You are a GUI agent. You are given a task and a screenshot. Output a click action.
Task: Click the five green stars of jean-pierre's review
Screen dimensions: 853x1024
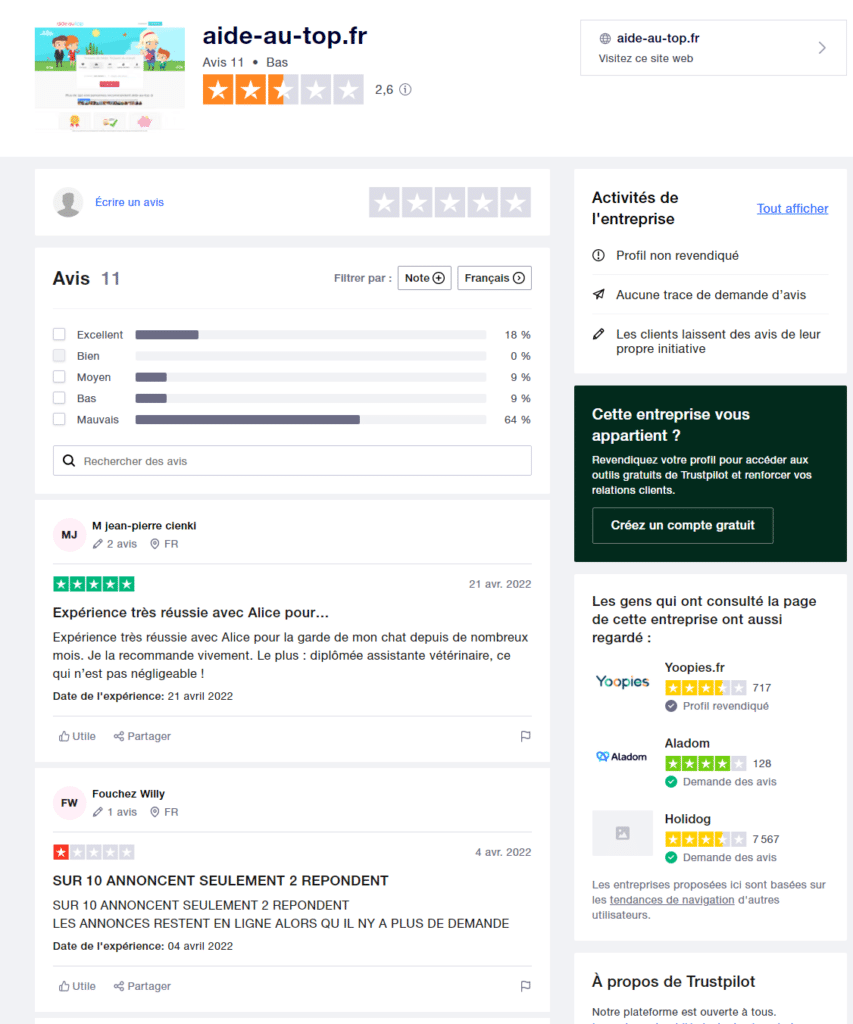point(94,584)
